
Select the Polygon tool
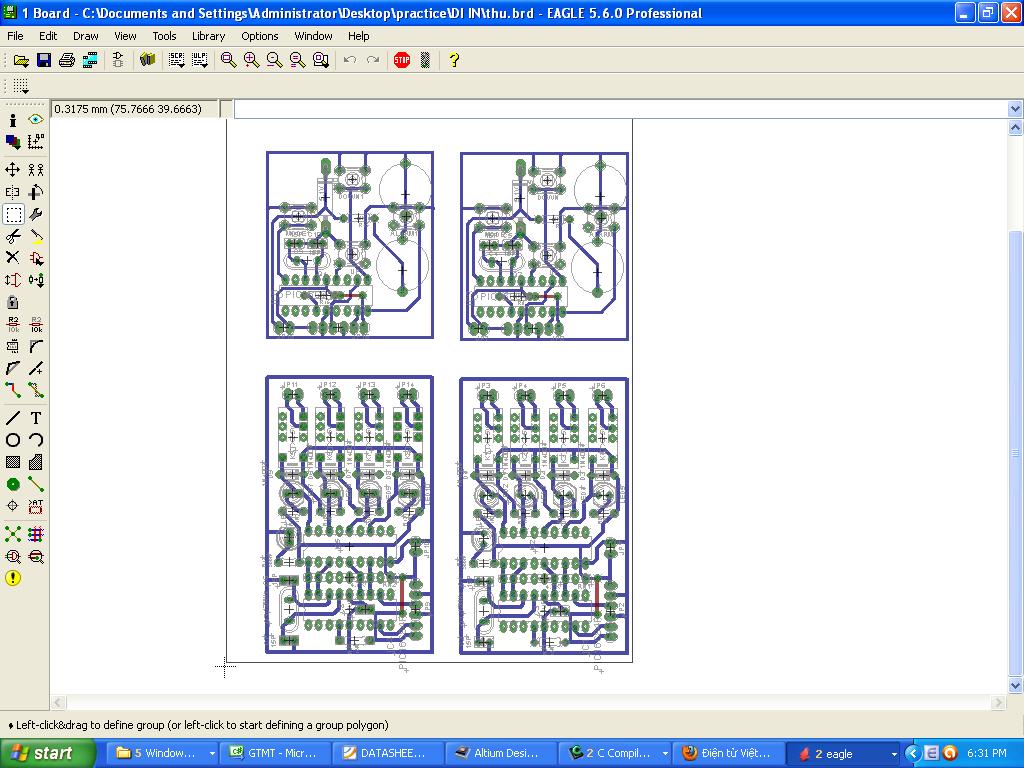pyautogui.click(x=36, y=462)
